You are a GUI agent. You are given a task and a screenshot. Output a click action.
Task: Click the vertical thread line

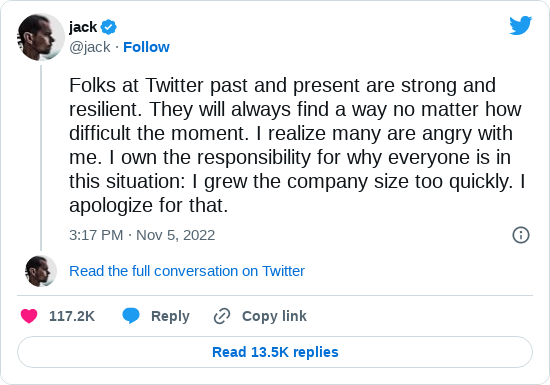tap(41, 158)
